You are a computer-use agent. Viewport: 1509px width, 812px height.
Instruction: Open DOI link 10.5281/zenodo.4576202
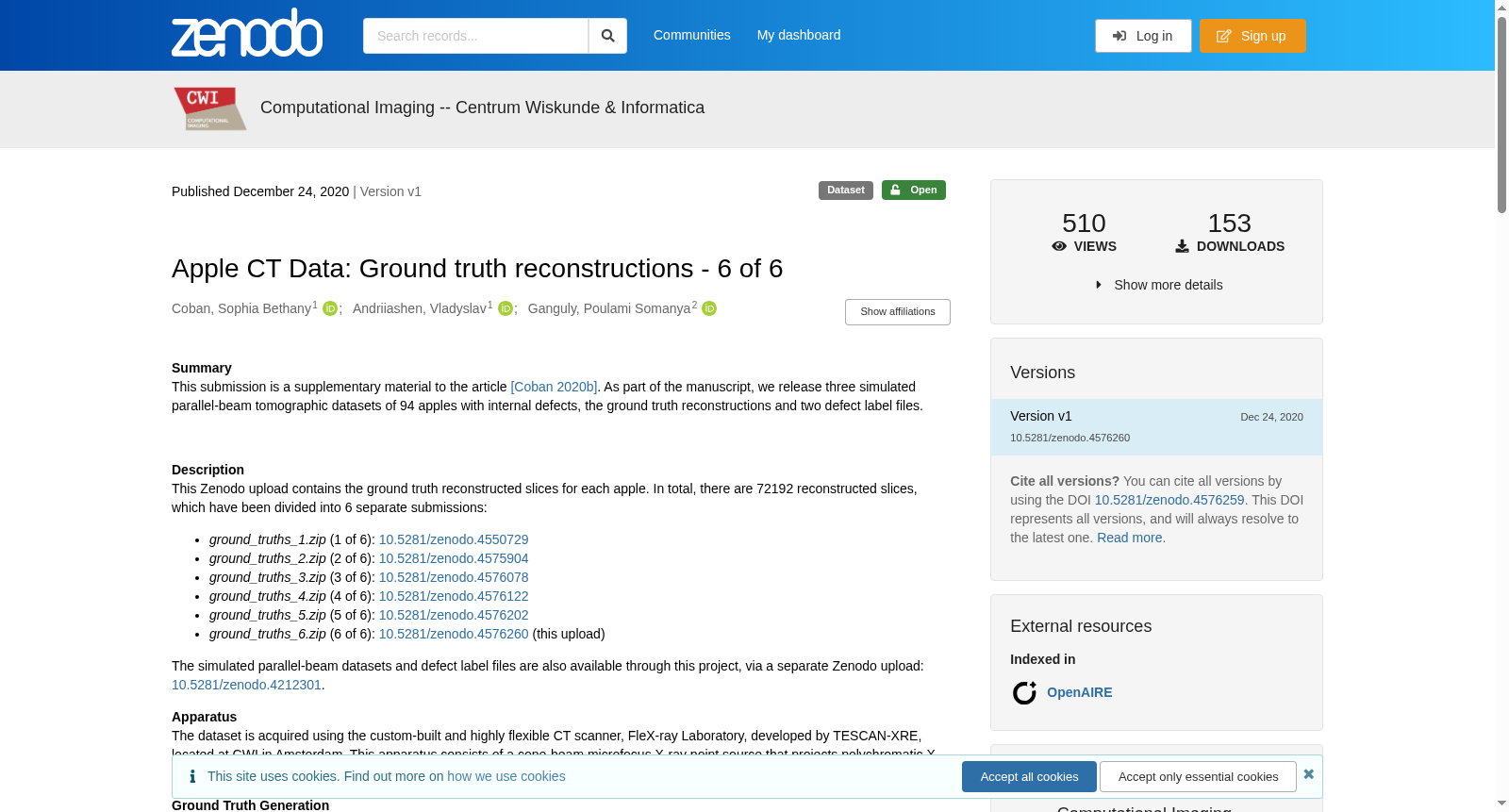coord(454,615)
